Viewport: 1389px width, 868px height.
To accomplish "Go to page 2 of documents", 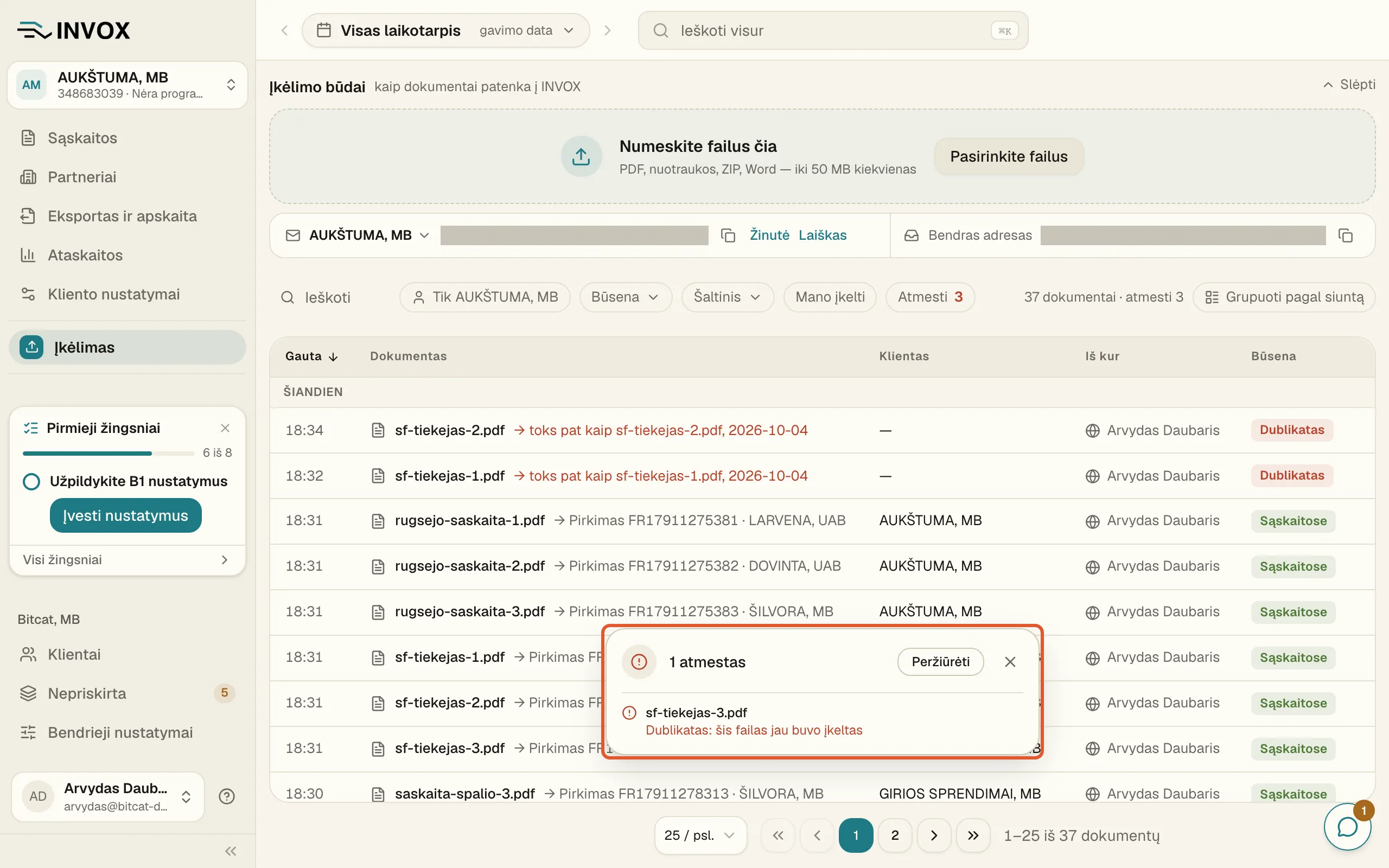I will pos(895,835).
